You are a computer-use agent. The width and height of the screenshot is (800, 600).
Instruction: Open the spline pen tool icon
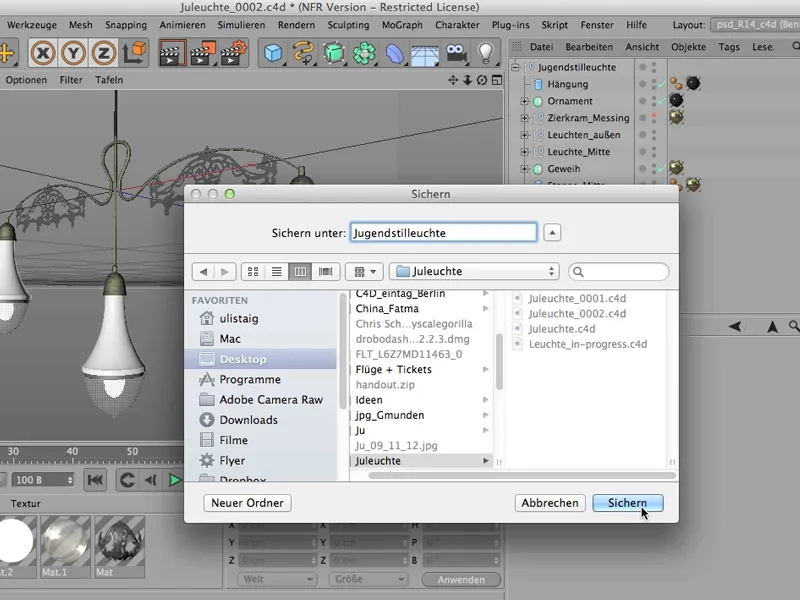(304, 53)
